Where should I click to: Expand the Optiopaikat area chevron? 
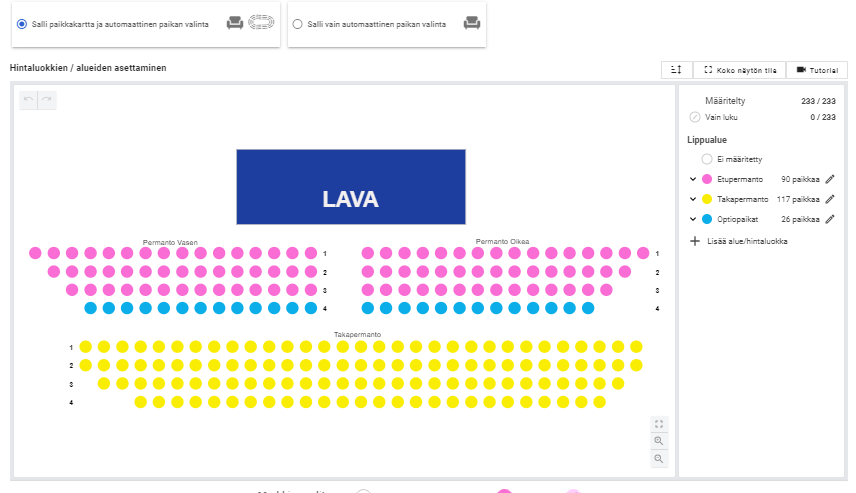click(x=693, y=219)
